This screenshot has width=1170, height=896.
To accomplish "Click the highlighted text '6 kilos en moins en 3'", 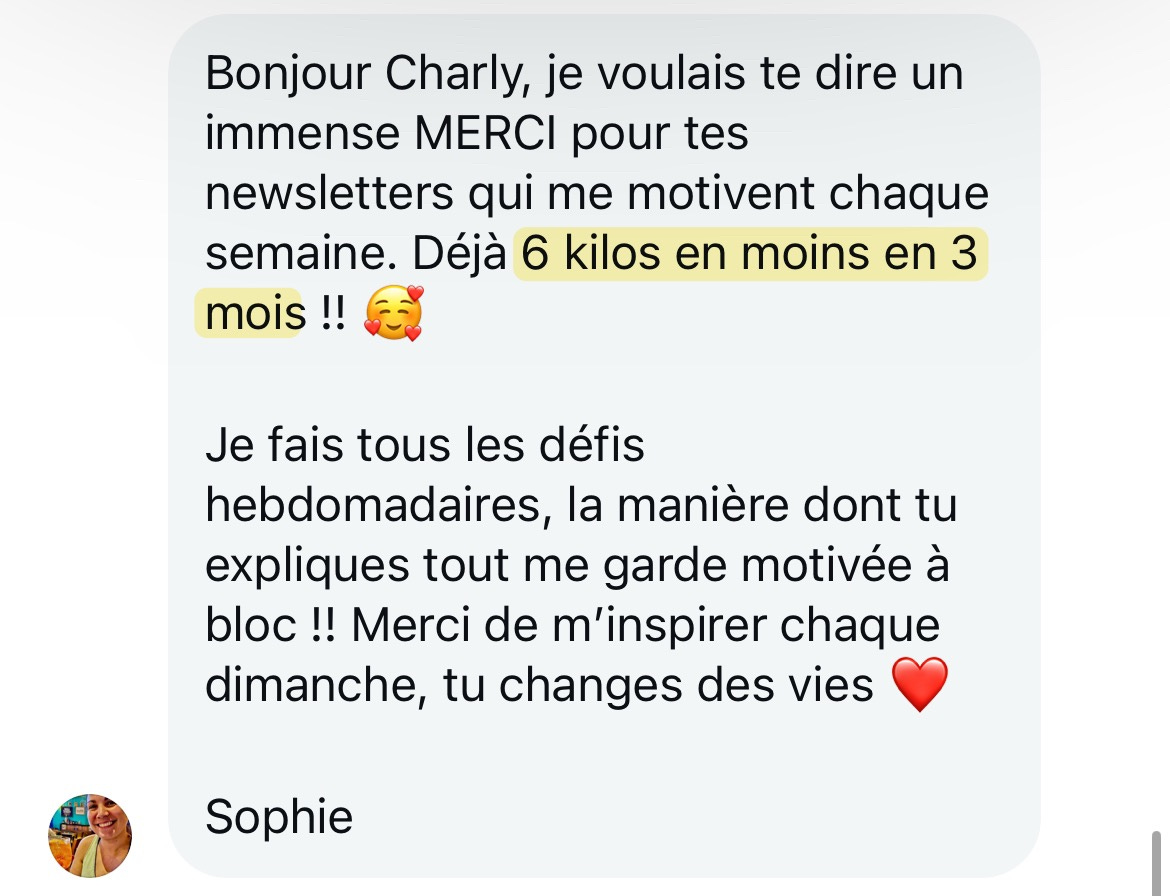I will click(x=749, y=253).
